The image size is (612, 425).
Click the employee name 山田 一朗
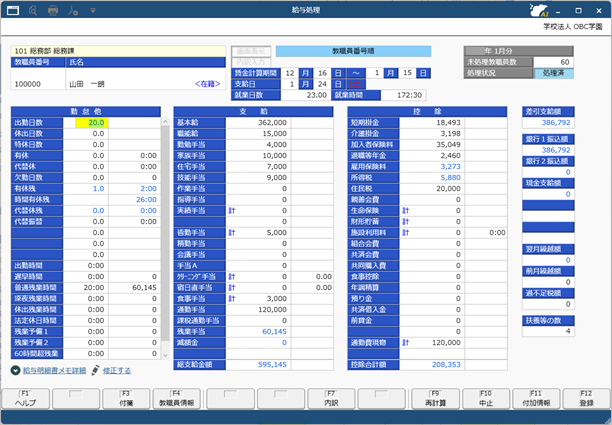[x=87, y=84]
